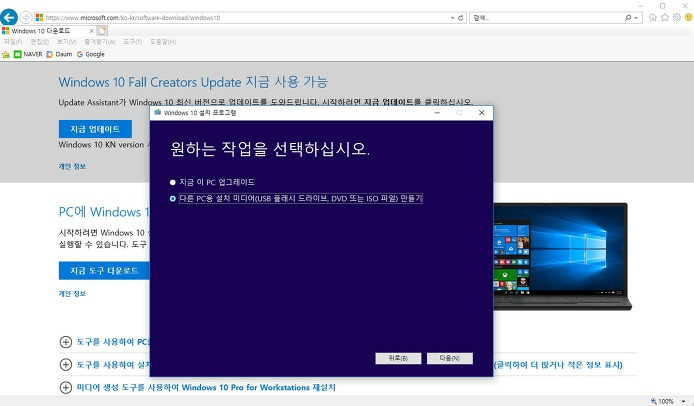Open the 즐겨찾기(A) menu
This screenshot has height=406, width=694.
100,42
